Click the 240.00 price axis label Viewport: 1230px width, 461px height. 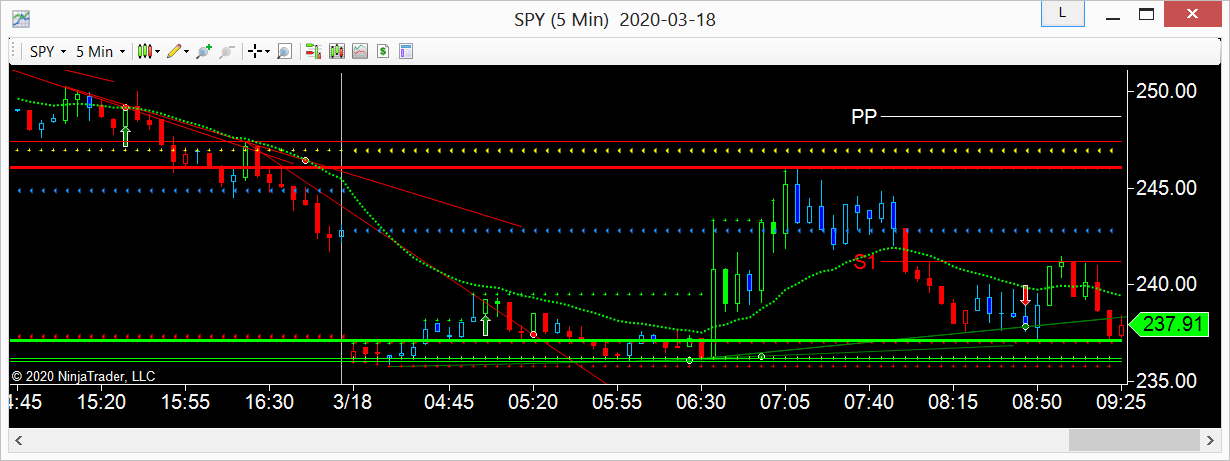point(1166,284)
